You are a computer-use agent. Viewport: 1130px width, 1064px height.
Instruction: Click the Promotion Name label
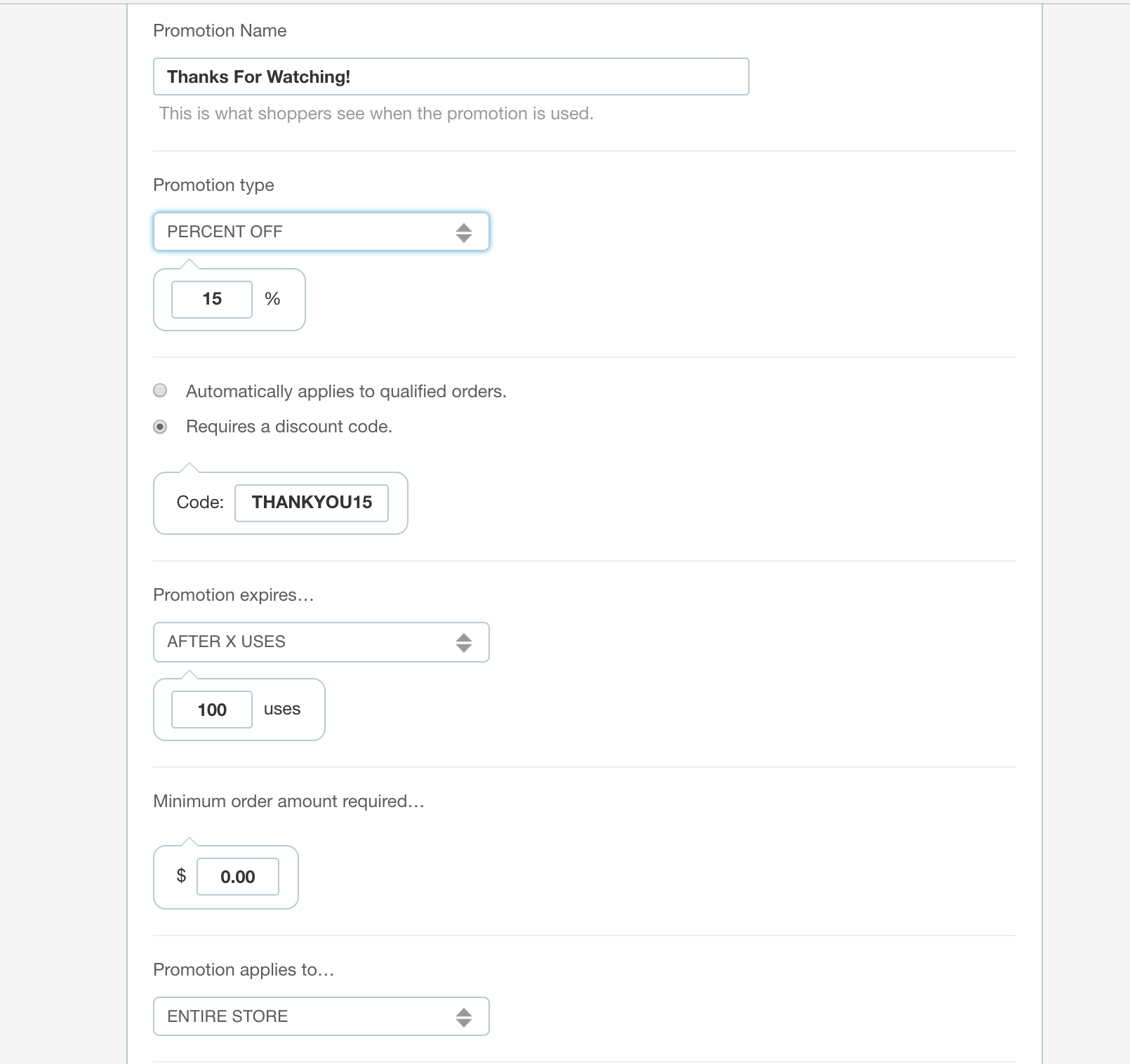220,31
